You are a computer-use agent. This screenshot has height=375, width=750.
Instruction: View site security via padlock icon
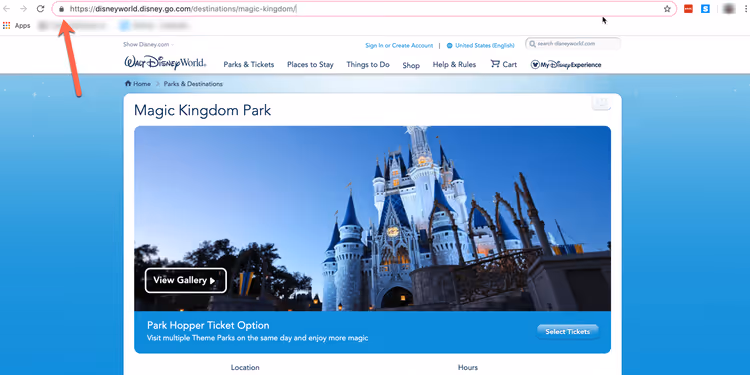[61, 9]
